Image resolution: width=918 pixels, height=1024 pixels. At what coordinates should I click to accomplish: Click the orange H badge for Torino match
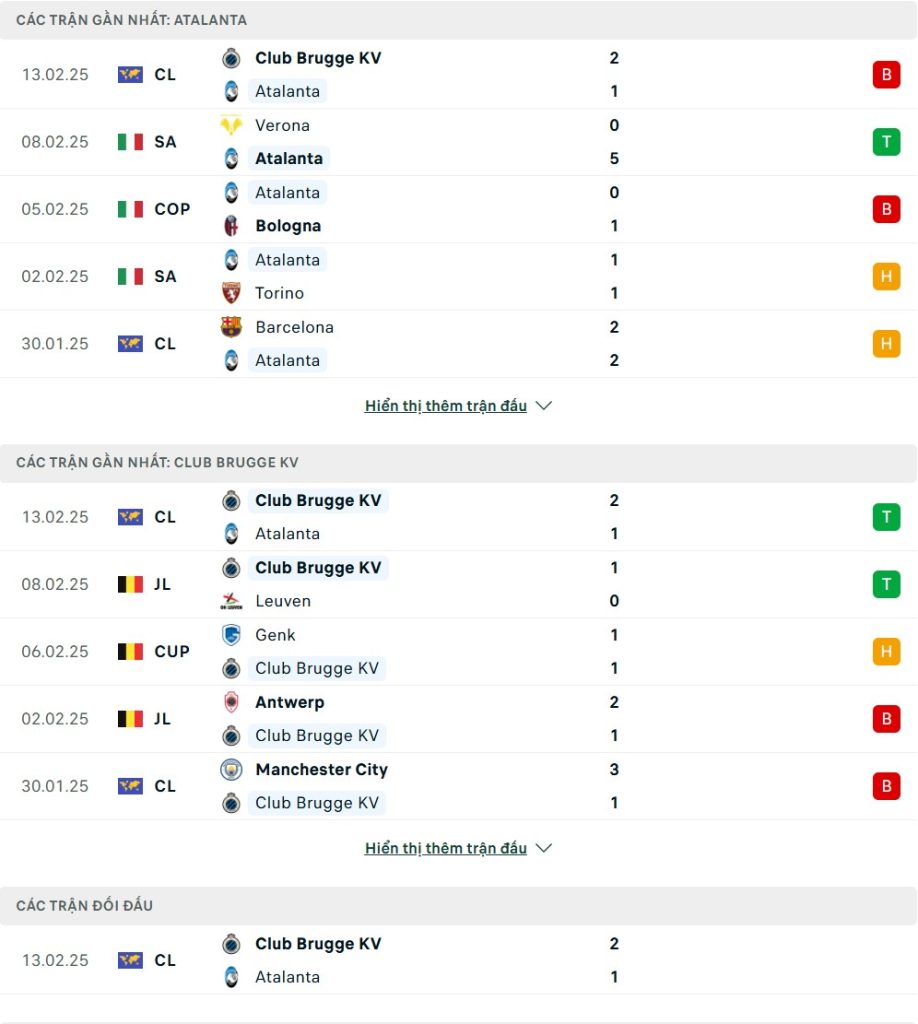[886, 276]
